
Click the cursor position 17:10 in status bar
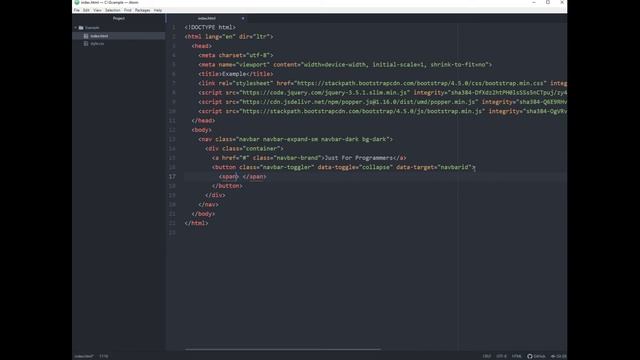coord(104,356)
